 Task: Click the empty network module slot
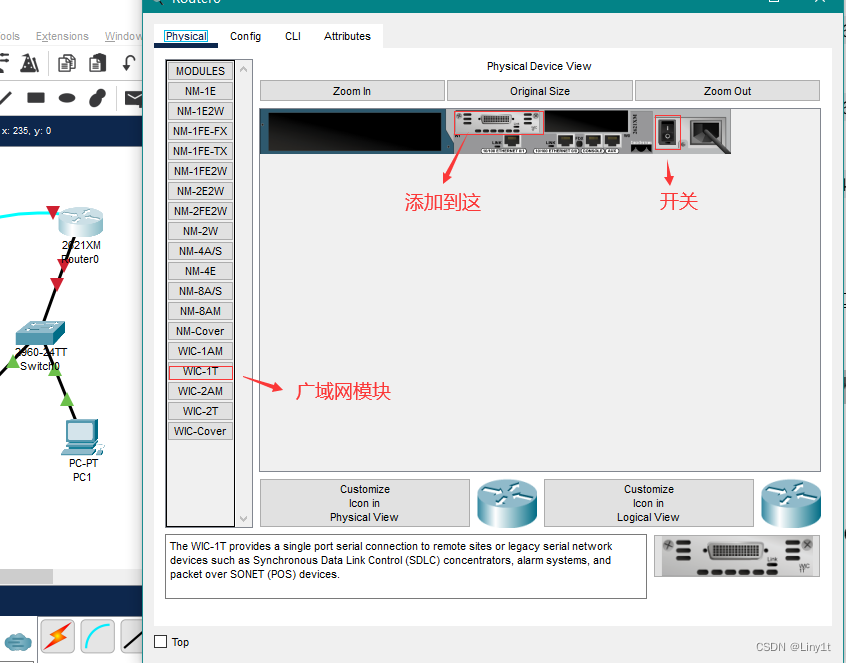(354, 132)
